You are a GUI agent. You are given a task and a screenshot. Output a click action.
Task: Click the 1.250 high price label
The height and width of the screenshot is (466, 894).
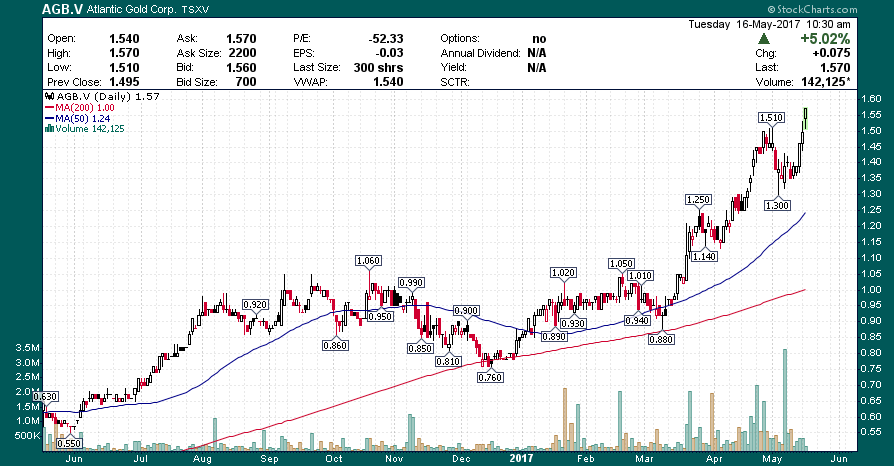[x=698, y=200]
